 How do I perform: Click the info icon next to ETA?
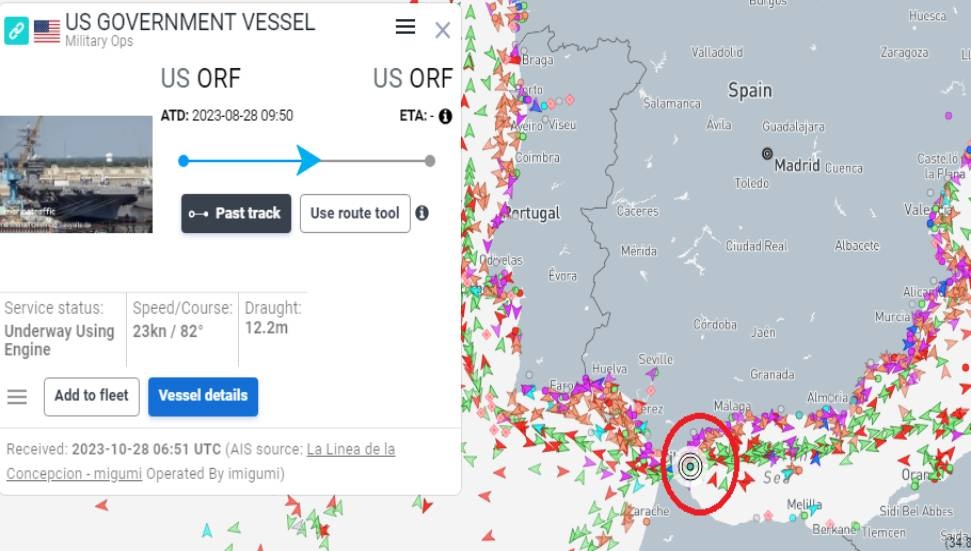coord(445,116)
